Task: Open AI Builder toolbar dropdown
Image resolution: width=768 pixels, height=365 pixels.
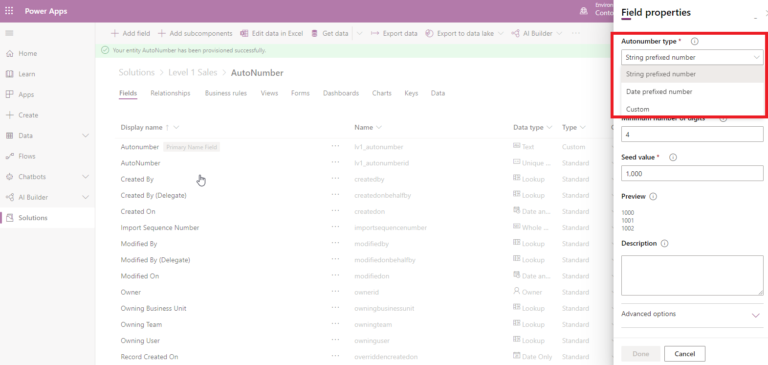Action: coord(559,33)
